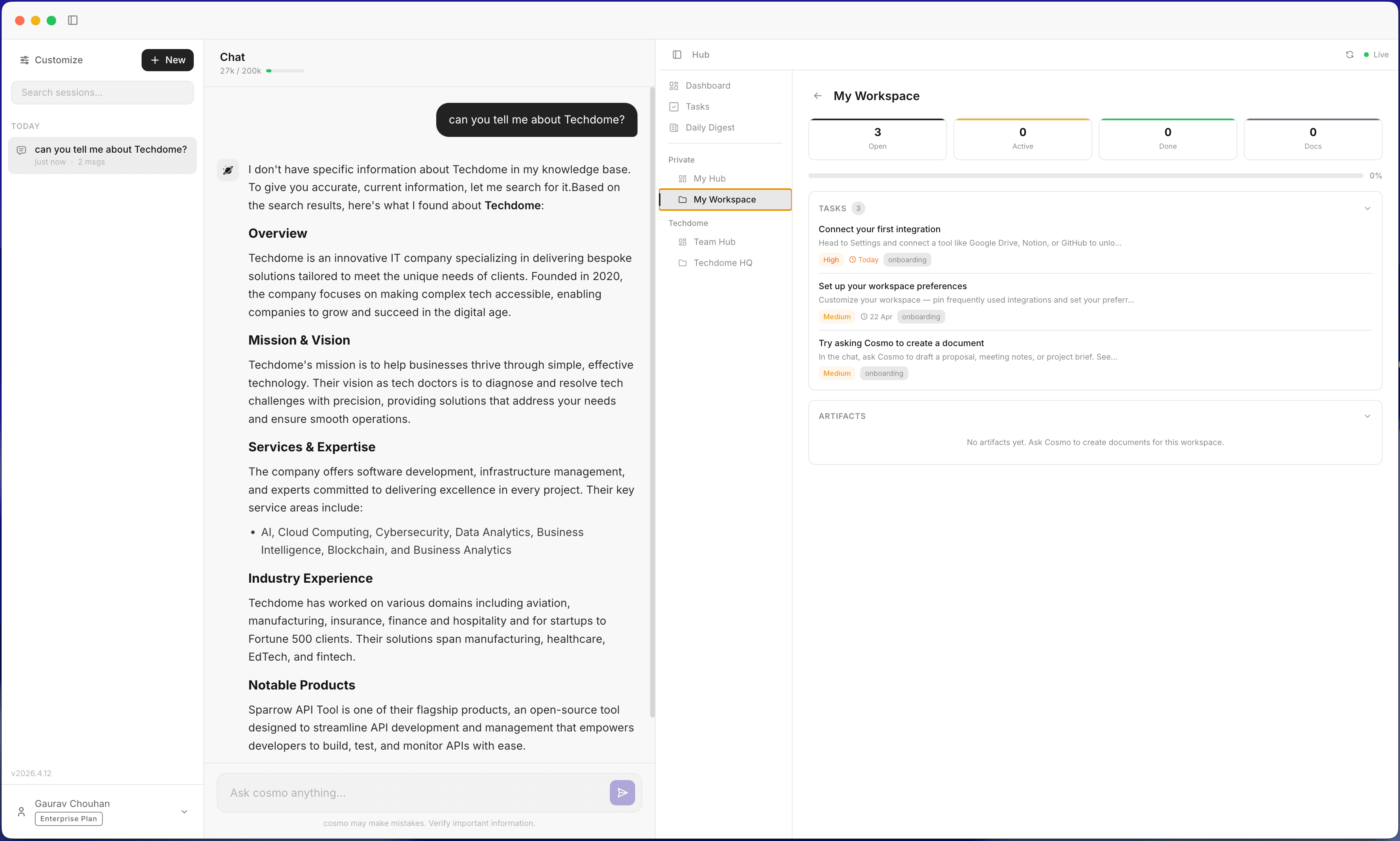Expand the Gaurav Chouhan account menu

(184, 812)
